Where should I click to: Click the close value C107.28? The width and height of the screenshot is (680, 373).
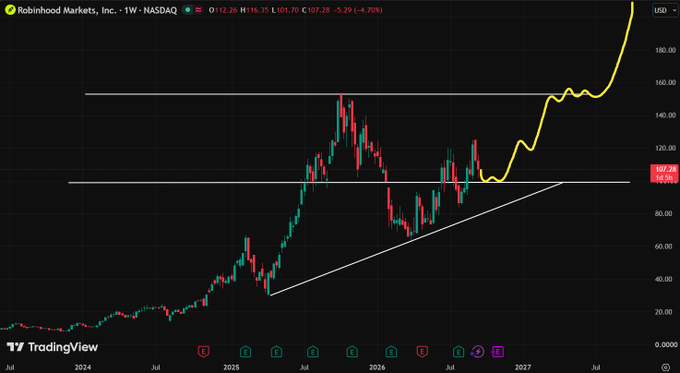316,10
